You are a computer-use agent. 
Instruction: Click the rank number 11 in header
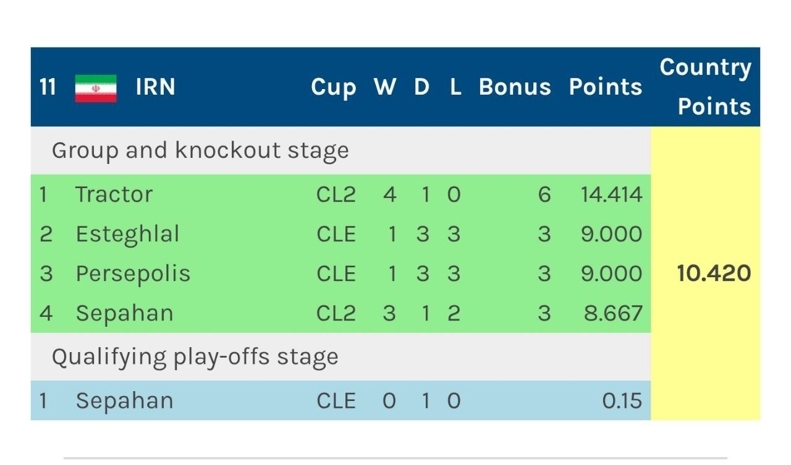pyautogui.click(x=47, y=87)
